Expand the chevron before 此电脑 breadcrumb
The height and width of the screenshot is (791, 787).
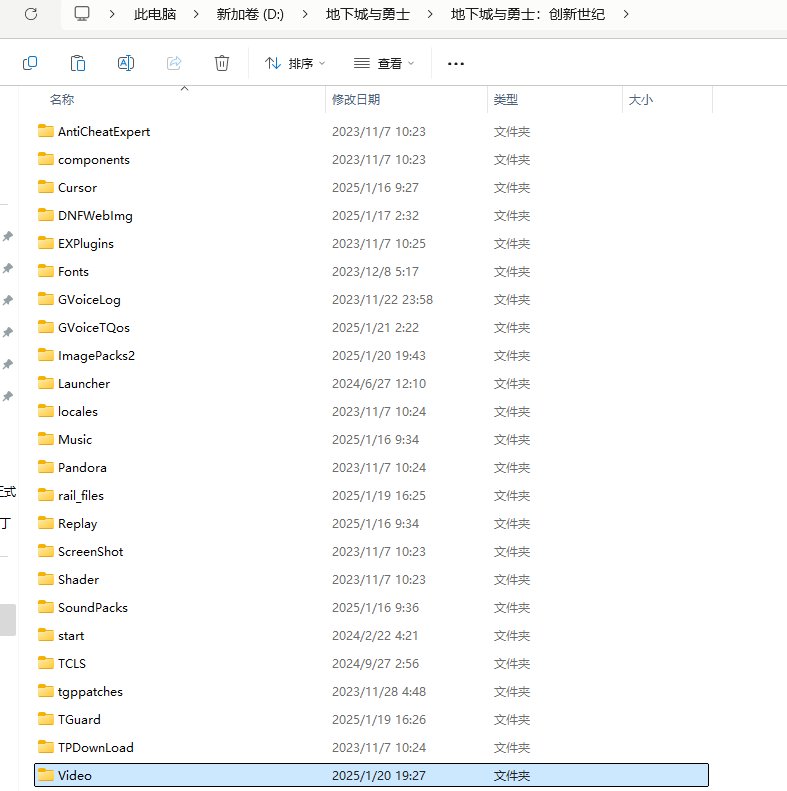(x=112, y=14)
